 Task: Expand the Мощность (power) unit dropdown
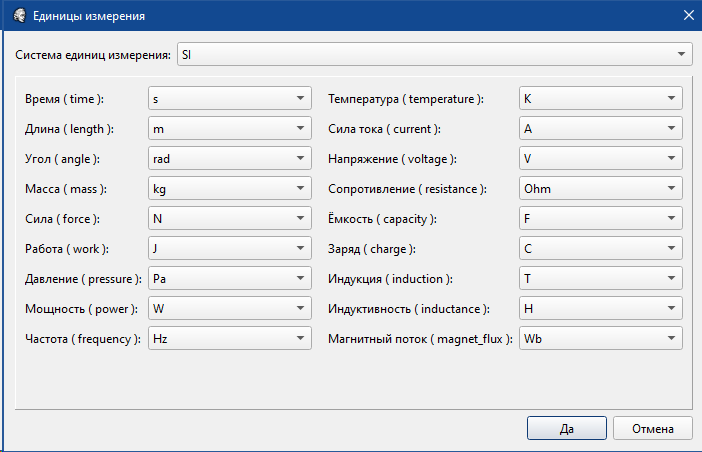(x=229, y=309)
